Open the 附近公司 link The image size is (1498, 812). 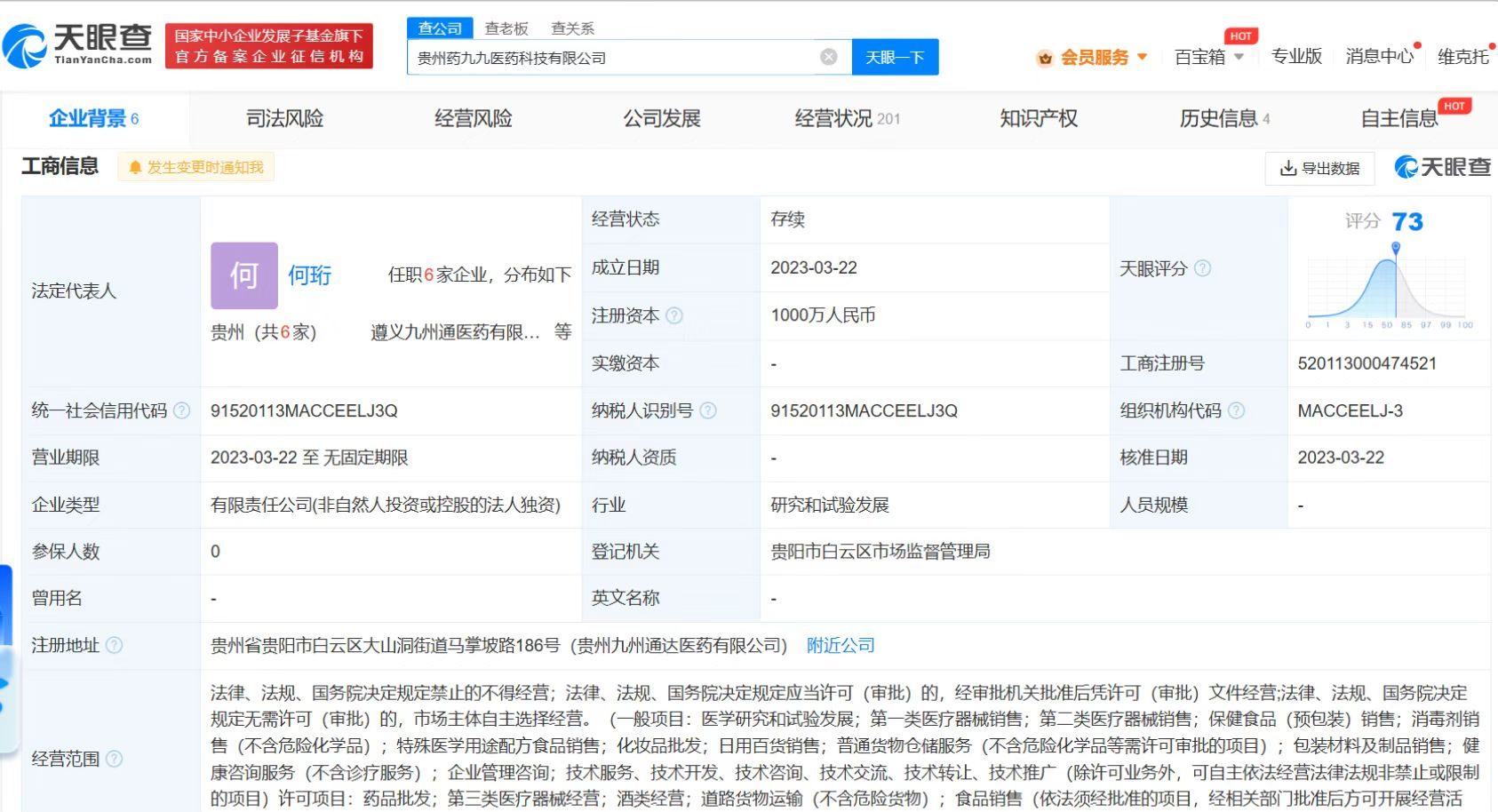tap(839, 646)
